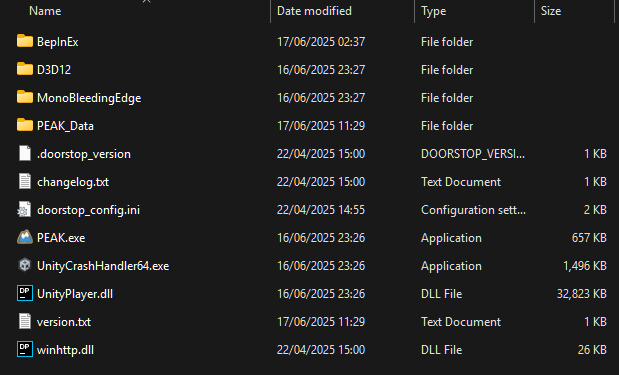Sort by the Date modified column header

tap(314, 11)
